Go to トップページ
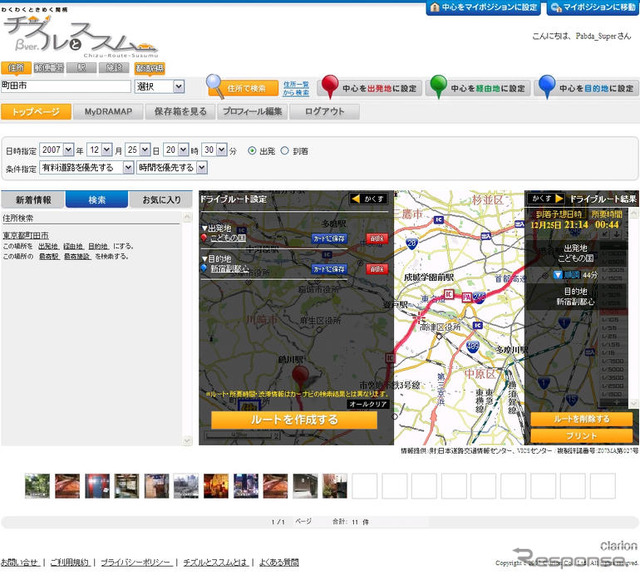Image resolution: width=640 pixels, height=580 pixels. click(36, 111)
